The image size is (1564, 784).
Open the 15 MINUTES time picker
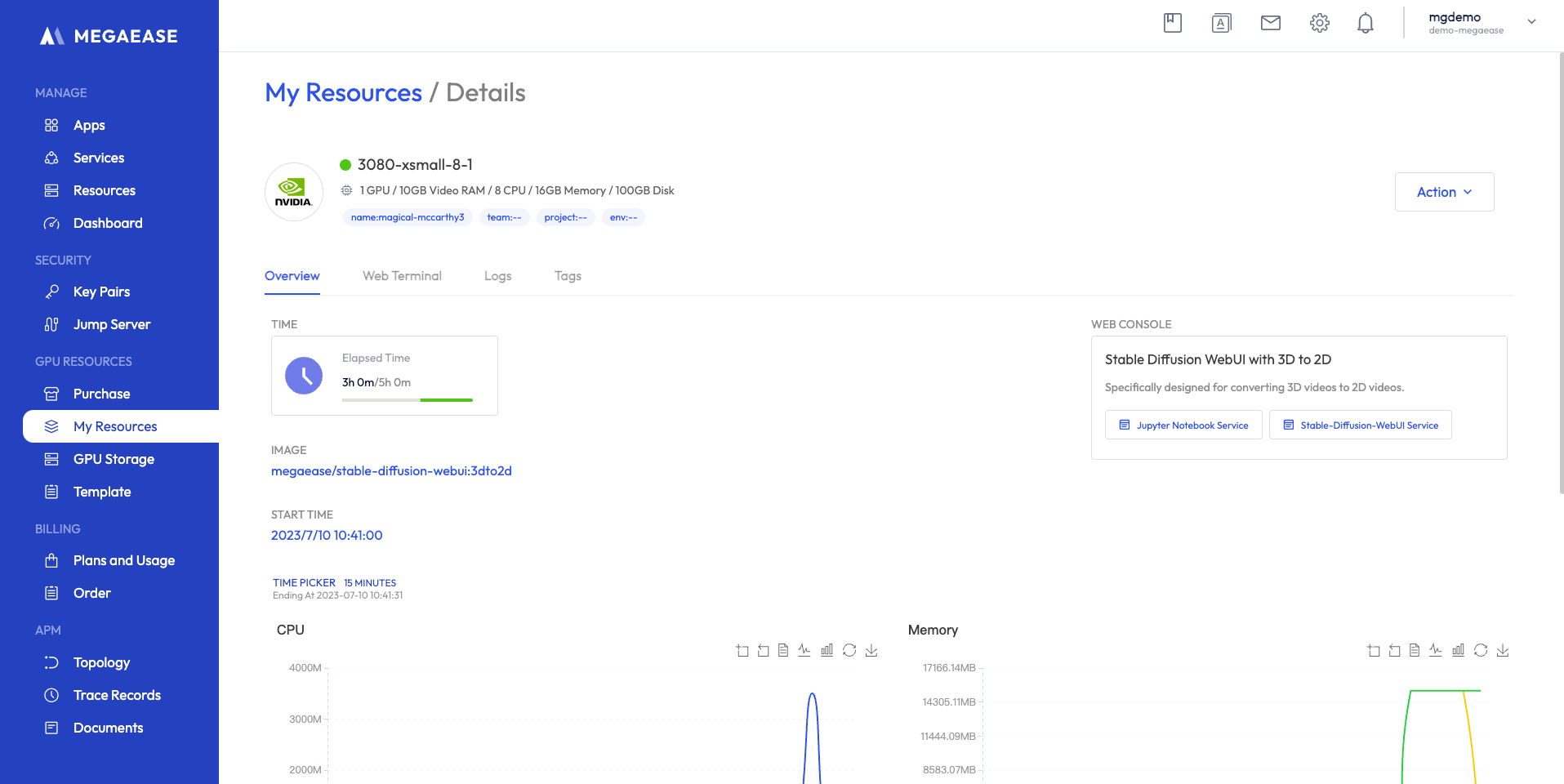click(x=369, y=583)
